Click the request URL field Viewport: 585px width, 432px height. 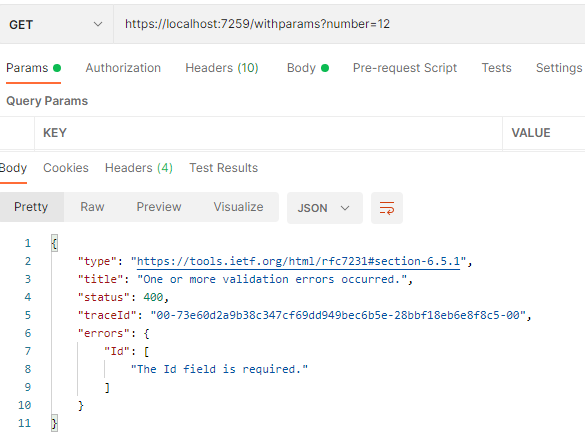[x=349, y=24]
